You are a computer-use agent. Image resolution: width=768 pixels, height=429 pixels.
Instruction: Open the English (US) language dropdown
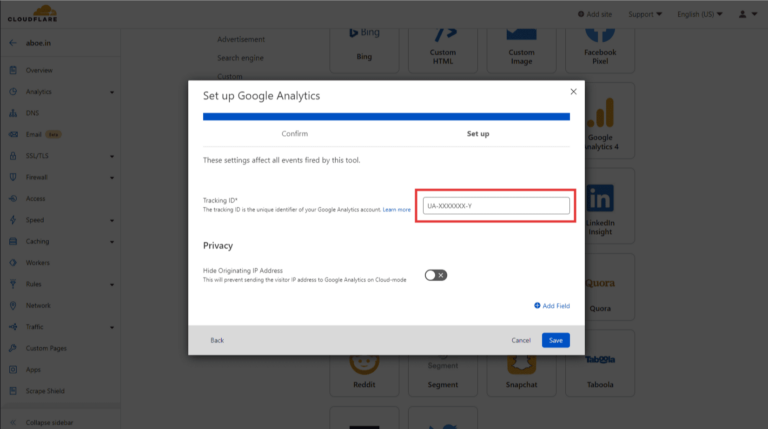tap(699, 14)
